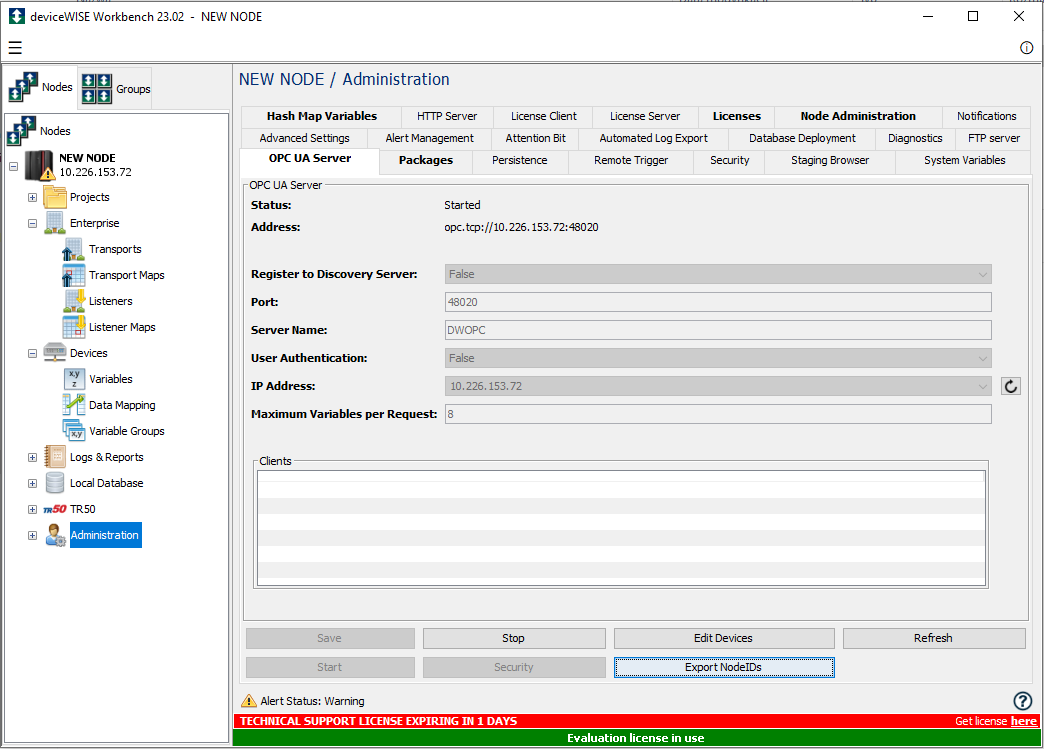Click the Administration user icon
The height and width of the screenshot is (749, 1044).
coord(55,535)
